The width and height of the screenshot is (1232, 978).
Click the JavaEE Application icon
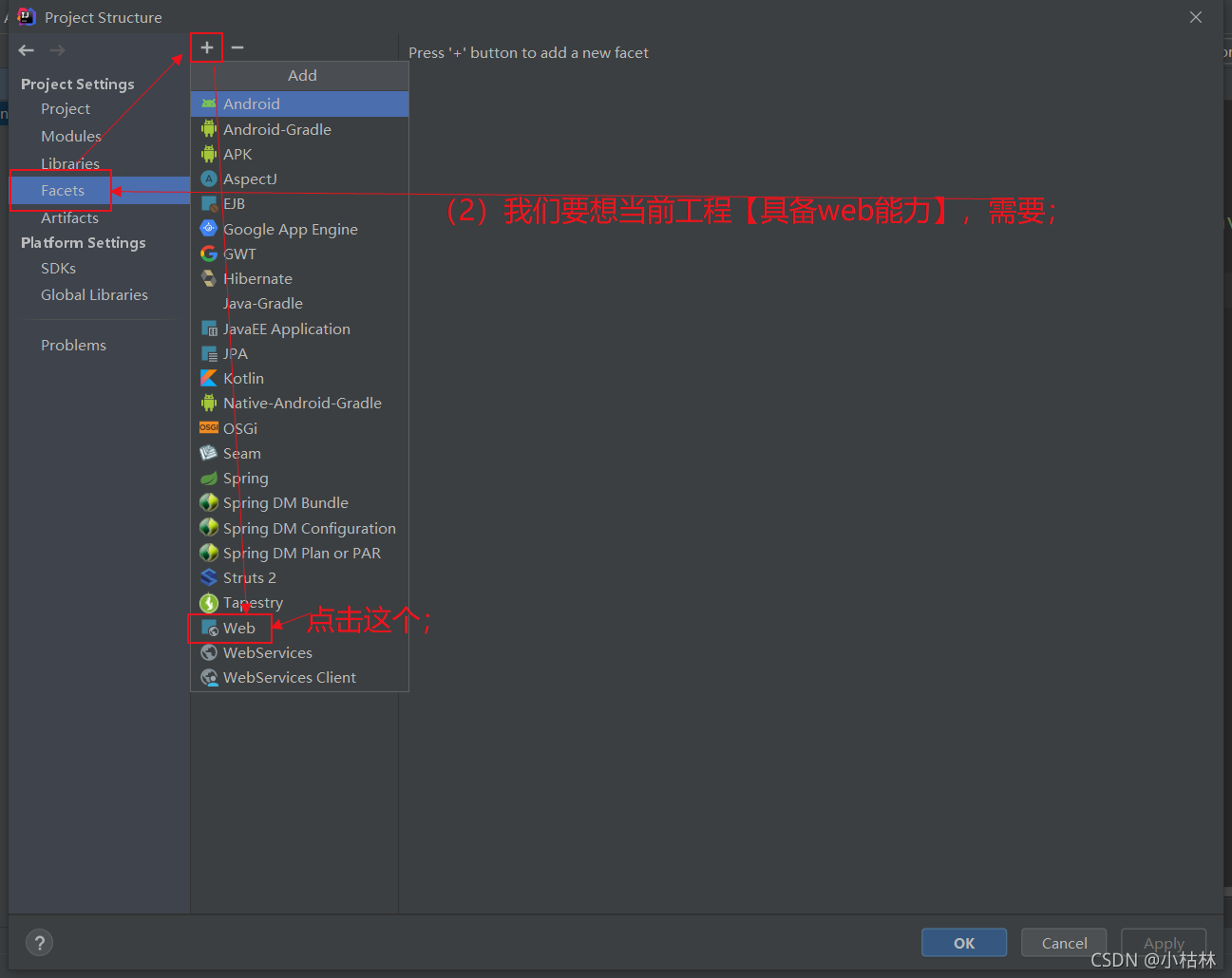pyautogui.click(x=209, y=329)
